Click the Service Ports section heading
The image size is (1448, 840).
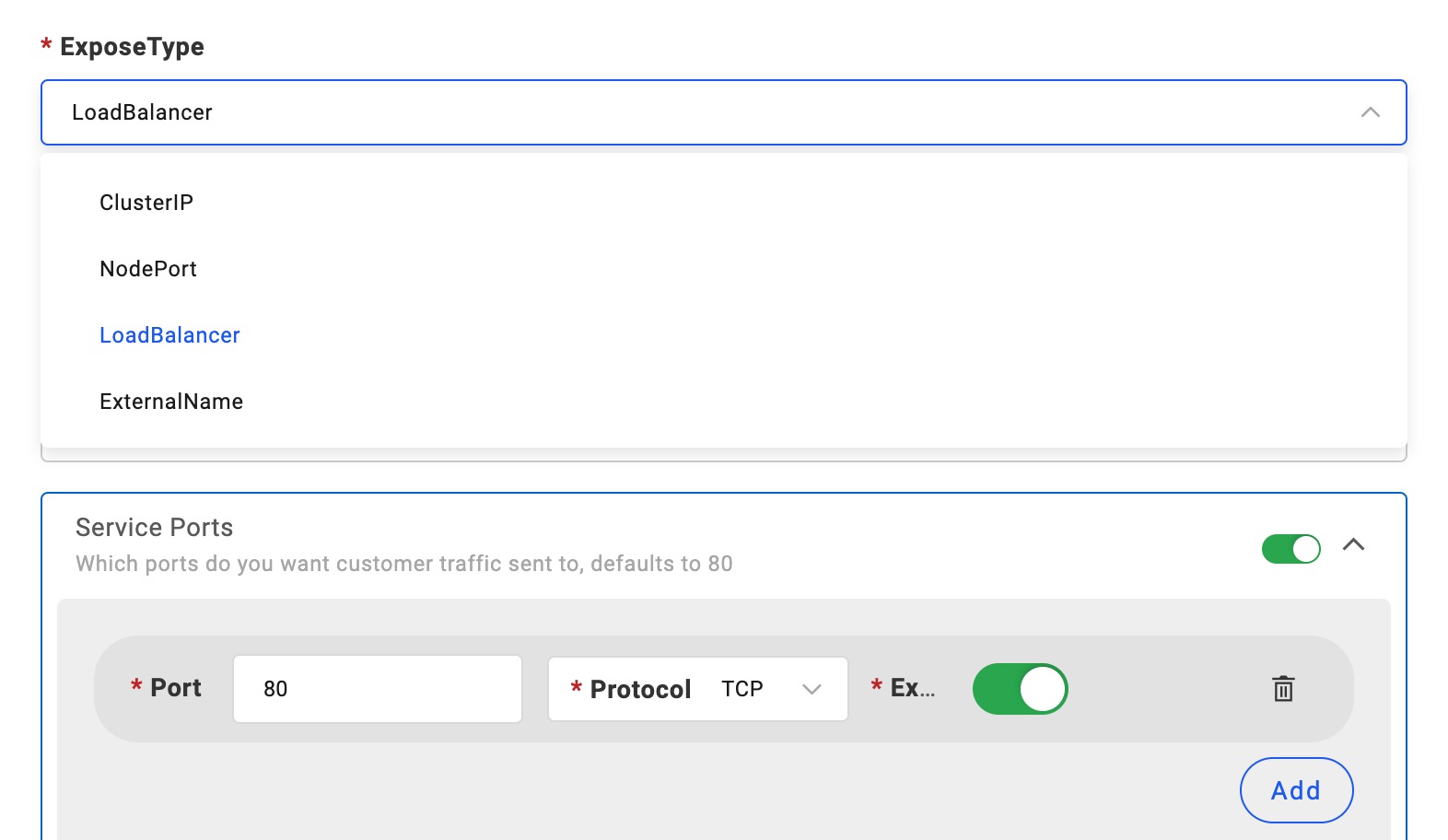click(x=154, y=528)
